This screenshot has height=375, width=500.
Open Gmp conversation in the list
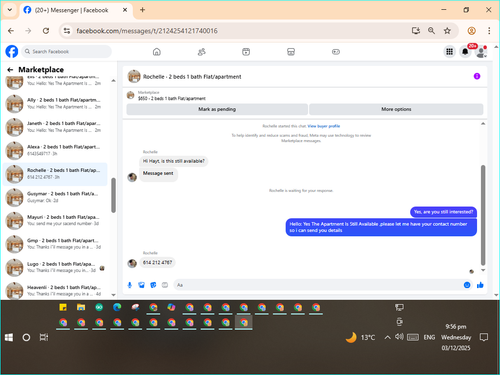[x=55, y=244]
